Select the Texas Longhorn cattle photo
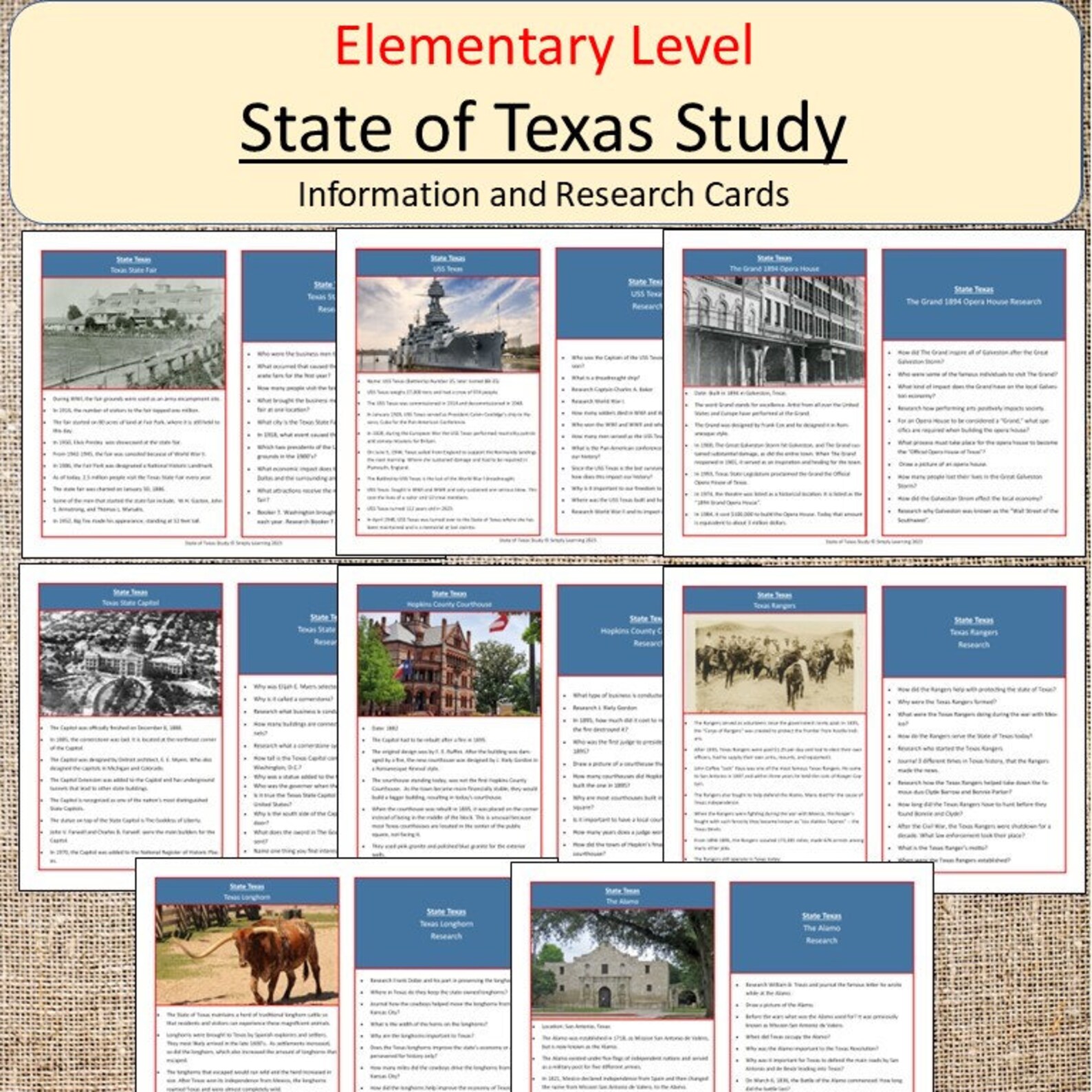Viewport: 1092px width, 1092px height. pos(247,955)
